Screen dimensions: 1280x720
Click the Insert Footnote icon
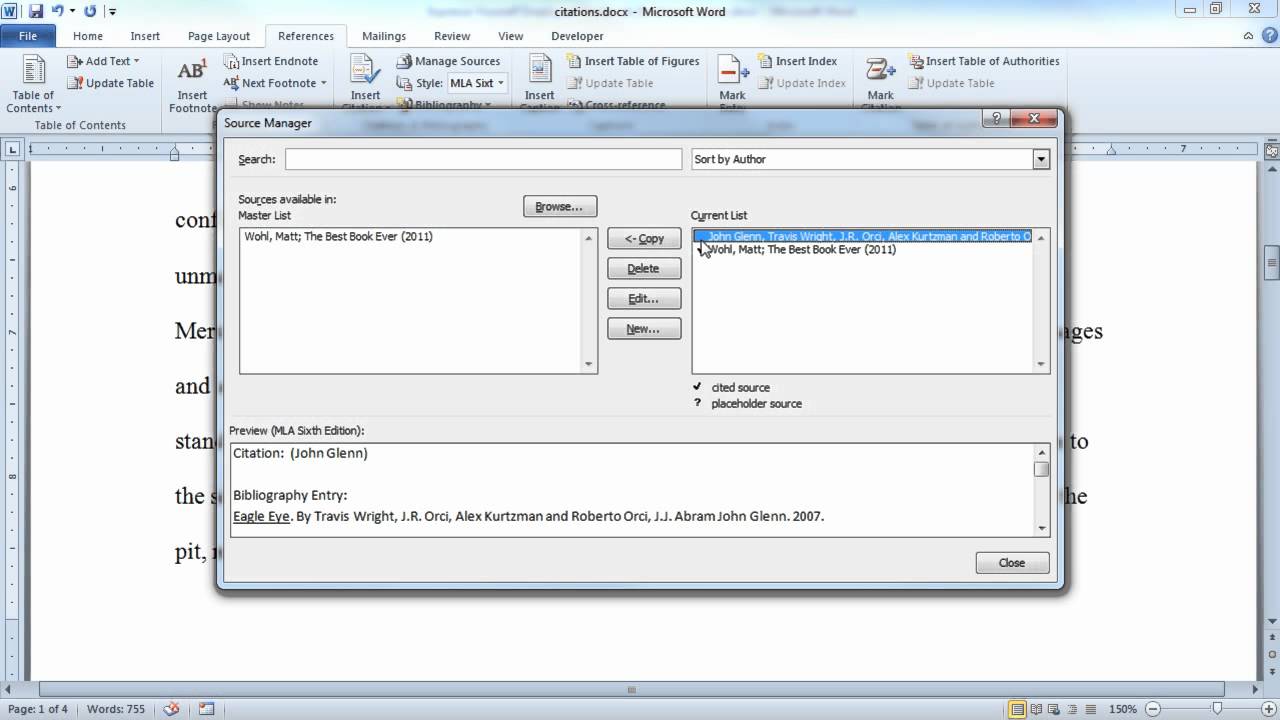point(192,84)
